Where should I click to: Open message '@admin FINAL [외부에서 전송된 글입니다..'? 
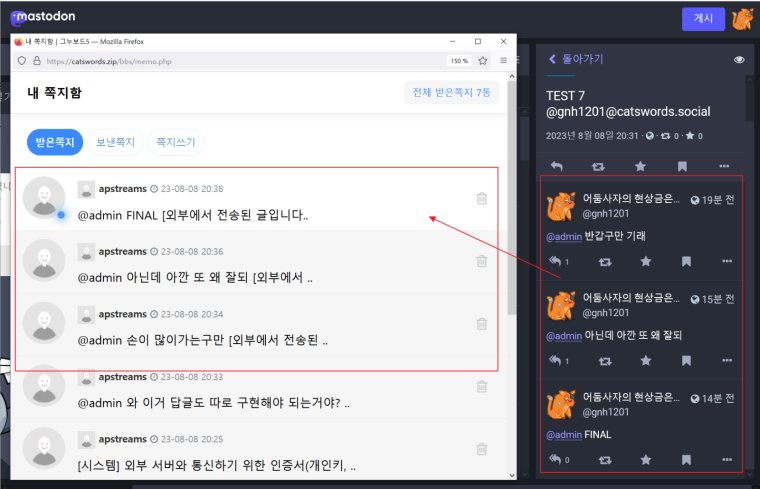tap(193, 215)
